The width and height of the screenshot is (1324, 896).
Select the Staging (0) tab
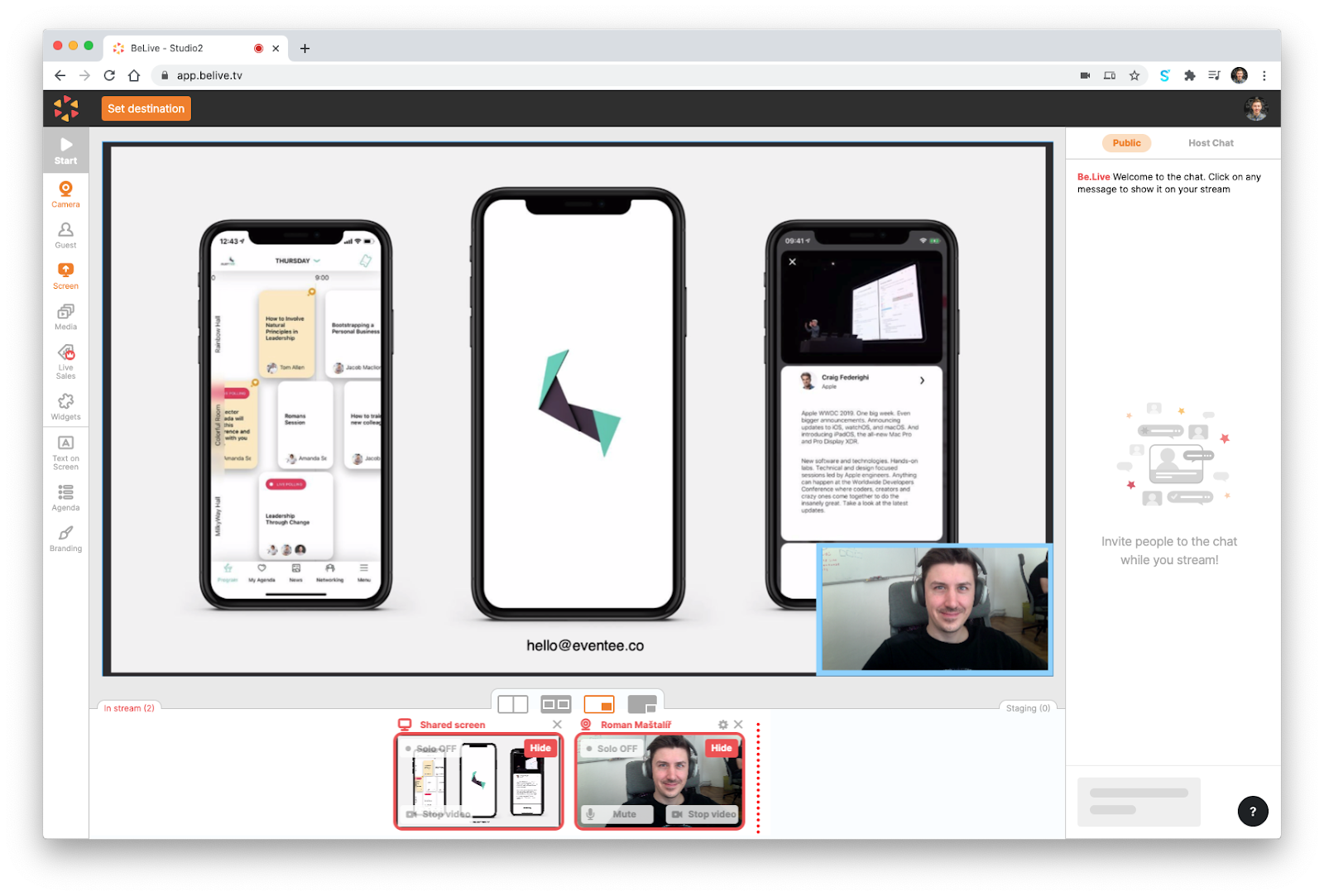(x=1028, y=708)
